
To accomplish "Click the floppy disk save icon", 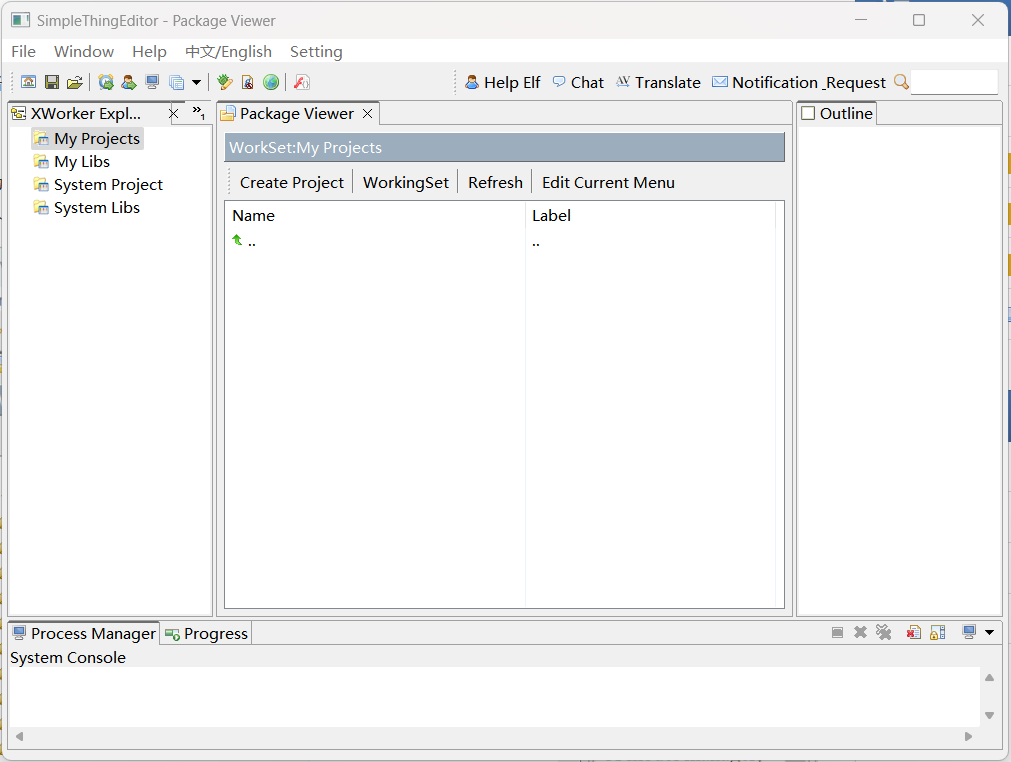I will (x=52, y=82).
